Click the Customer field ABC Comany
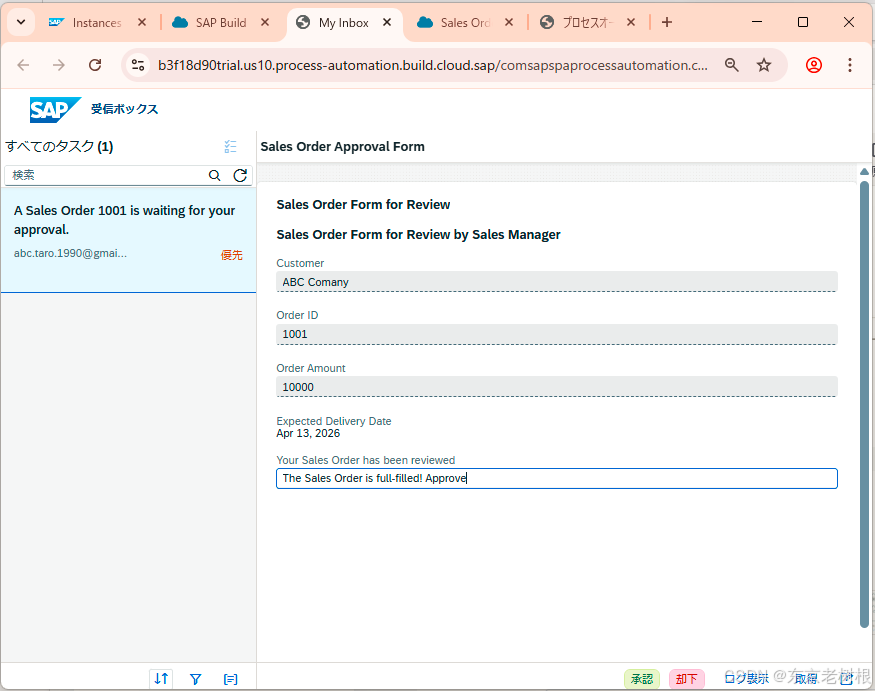Image resolution: width=875 pixels, height=691 pixels. point(556,282)
